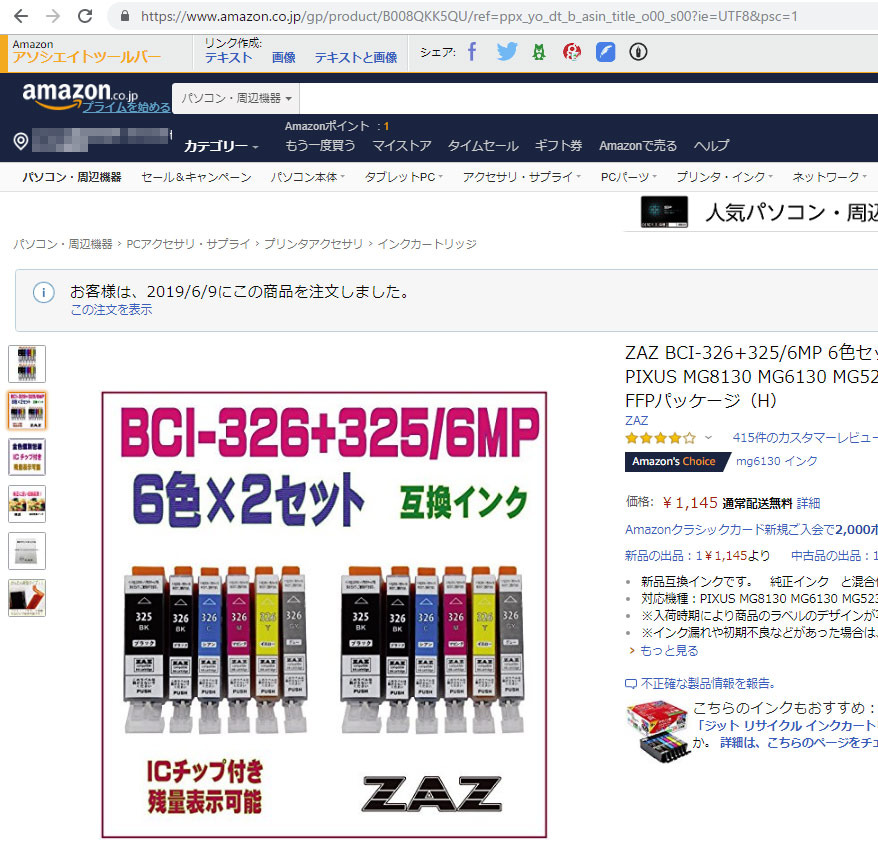Click the recommended ink product image
The height and width of the screenshot is (857, 878).
point(658,731)
